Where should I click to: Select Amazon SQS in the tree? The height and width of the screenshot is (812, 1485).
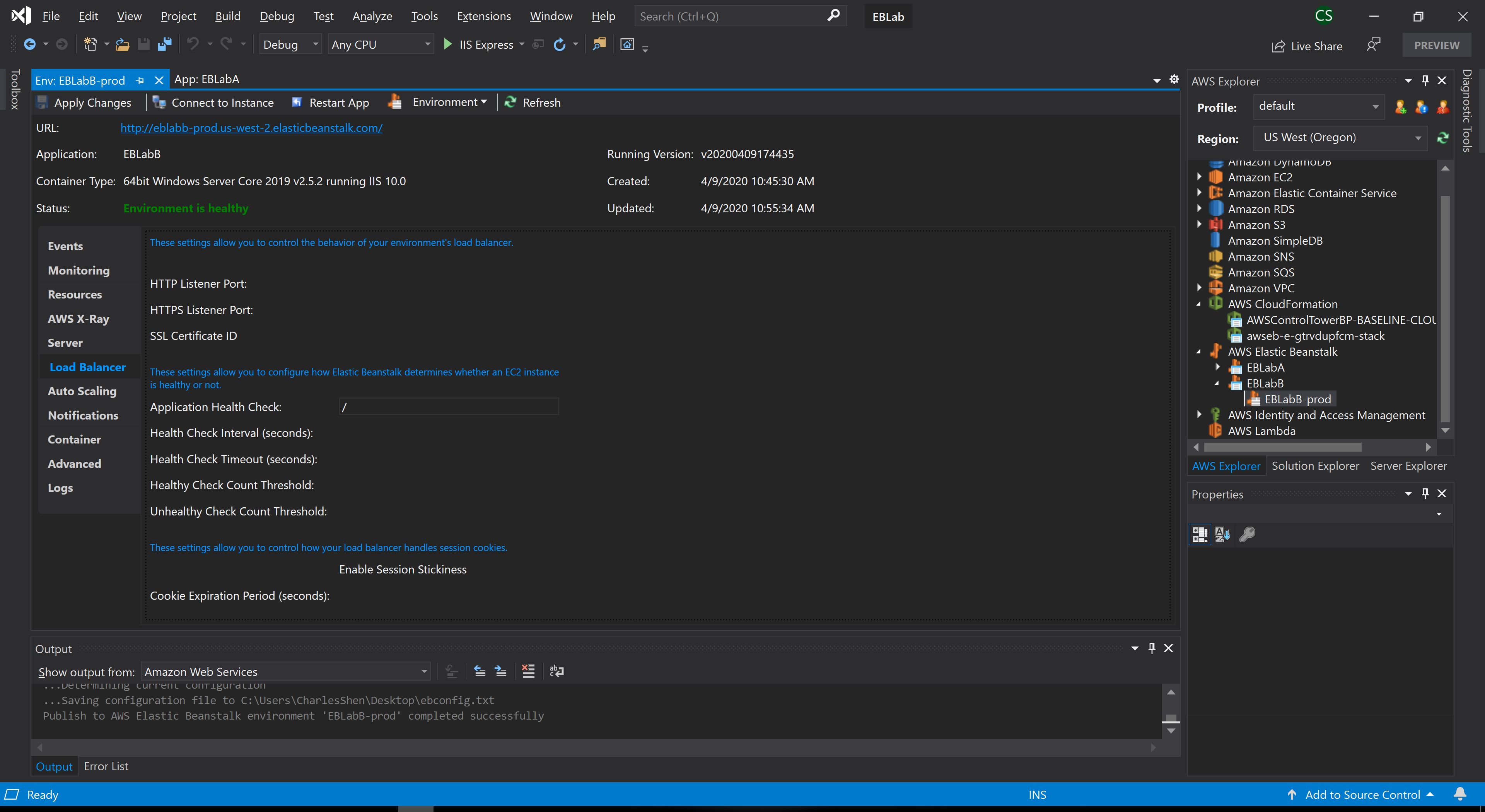(1261, 272)
